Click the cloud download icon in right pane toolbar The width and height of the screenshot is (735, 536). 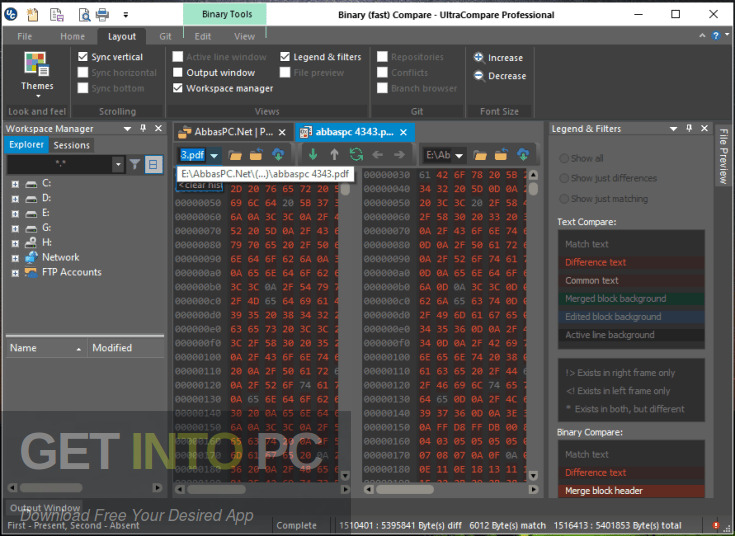(523, 154)
